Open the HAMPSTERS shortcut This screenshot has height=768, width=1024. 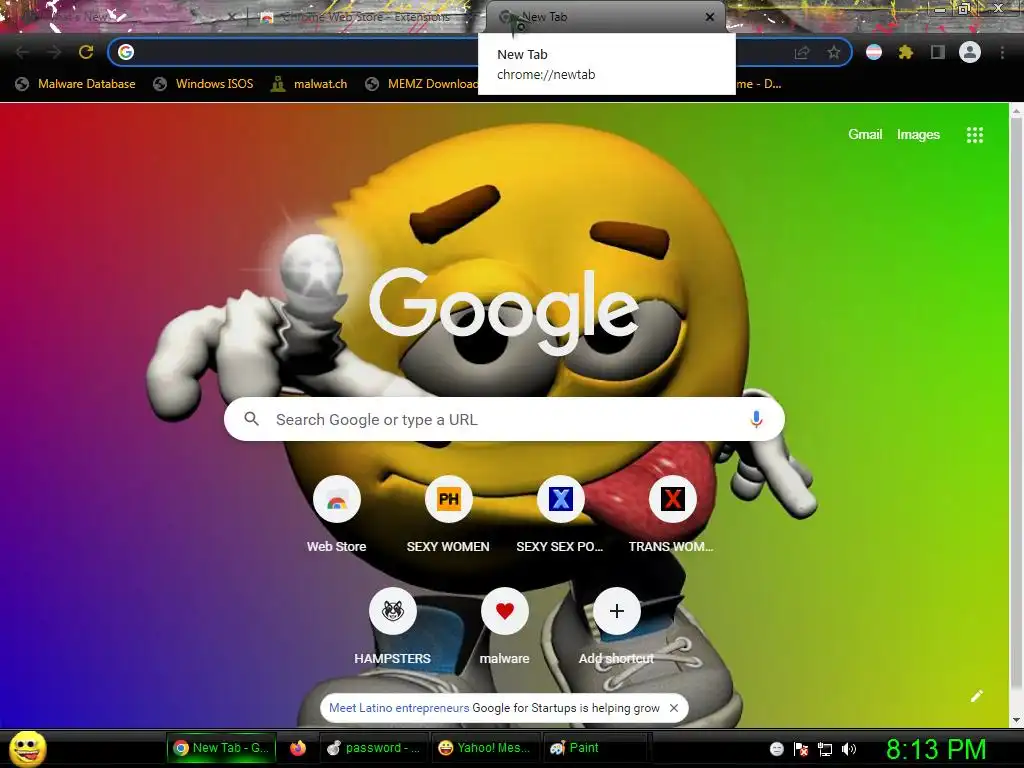[x=392, y=627]
